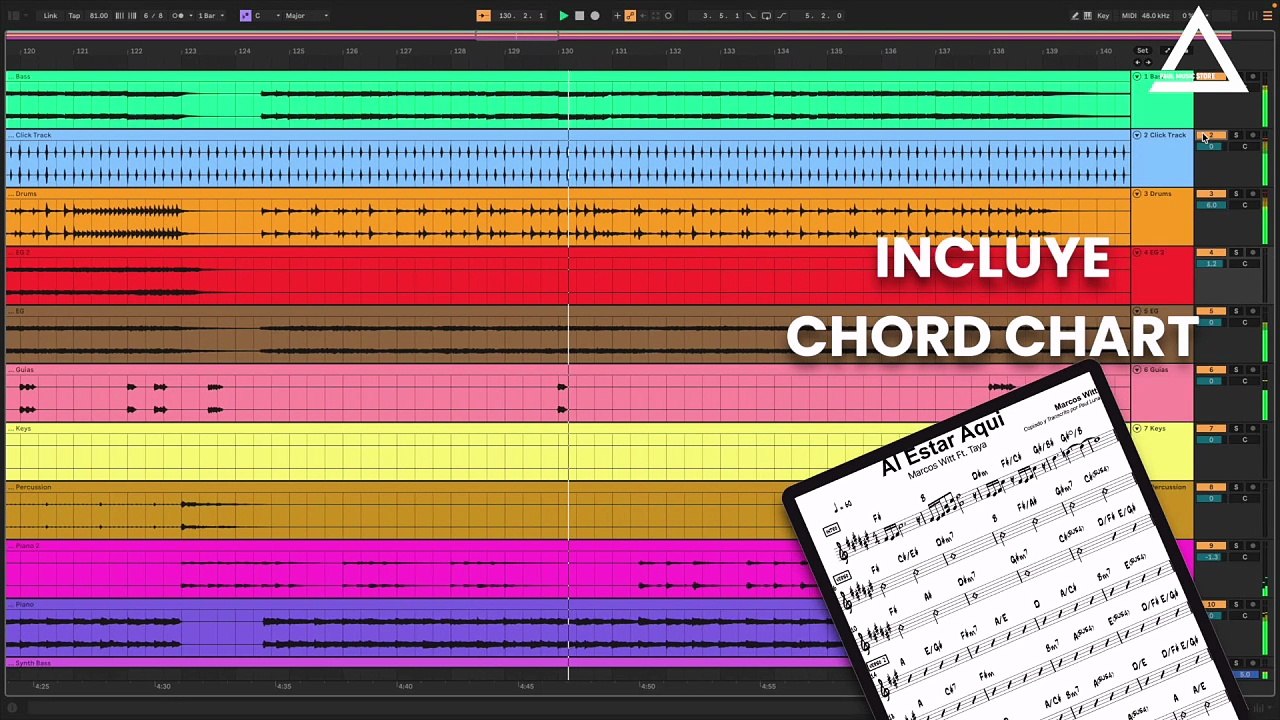Click bar 124 on the beat ruler
This screenshot has height=720, width=1280.
244,51
